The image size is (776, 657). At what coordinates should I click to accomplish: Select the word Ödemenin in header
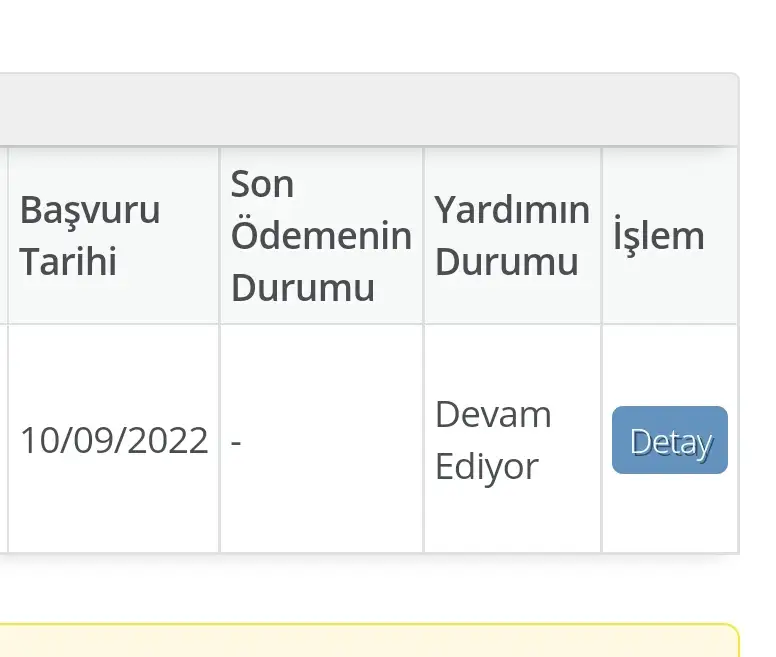point(322,234)
